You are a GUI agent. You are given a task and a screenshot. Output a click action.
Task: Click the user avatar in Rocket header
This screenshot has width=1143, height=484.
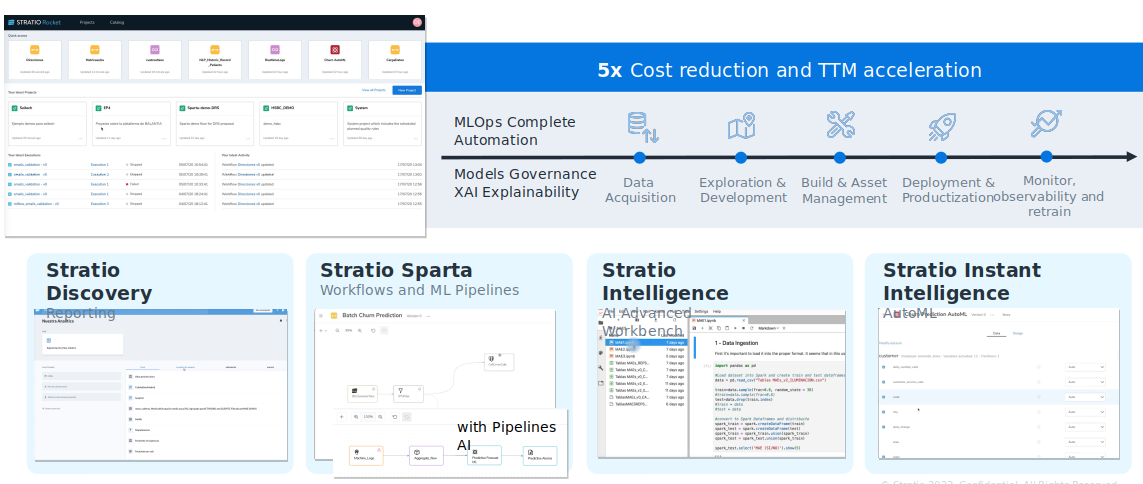tap(417, 22)
